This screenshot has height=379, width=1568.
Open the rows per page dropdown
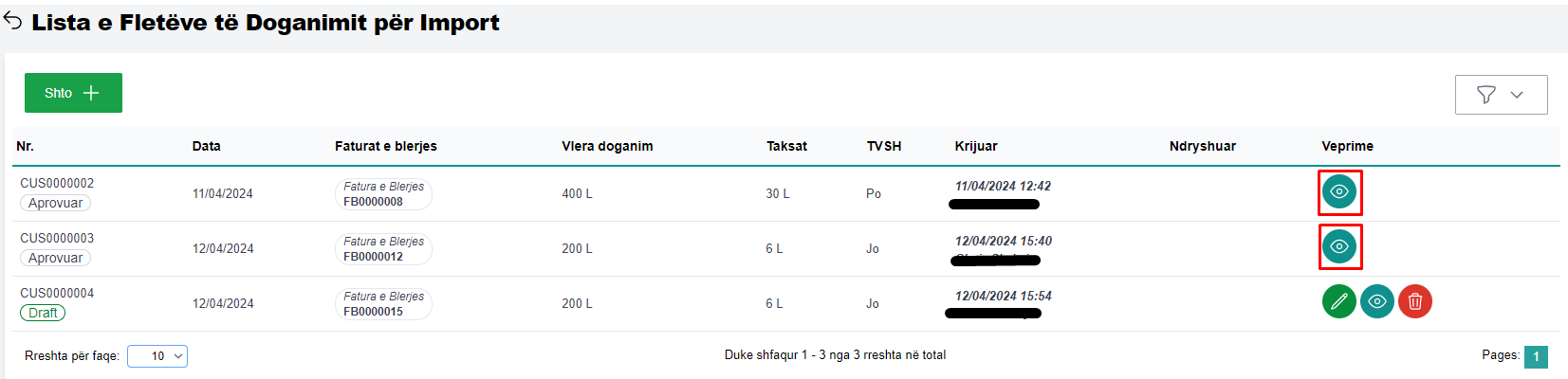(157, 356)
